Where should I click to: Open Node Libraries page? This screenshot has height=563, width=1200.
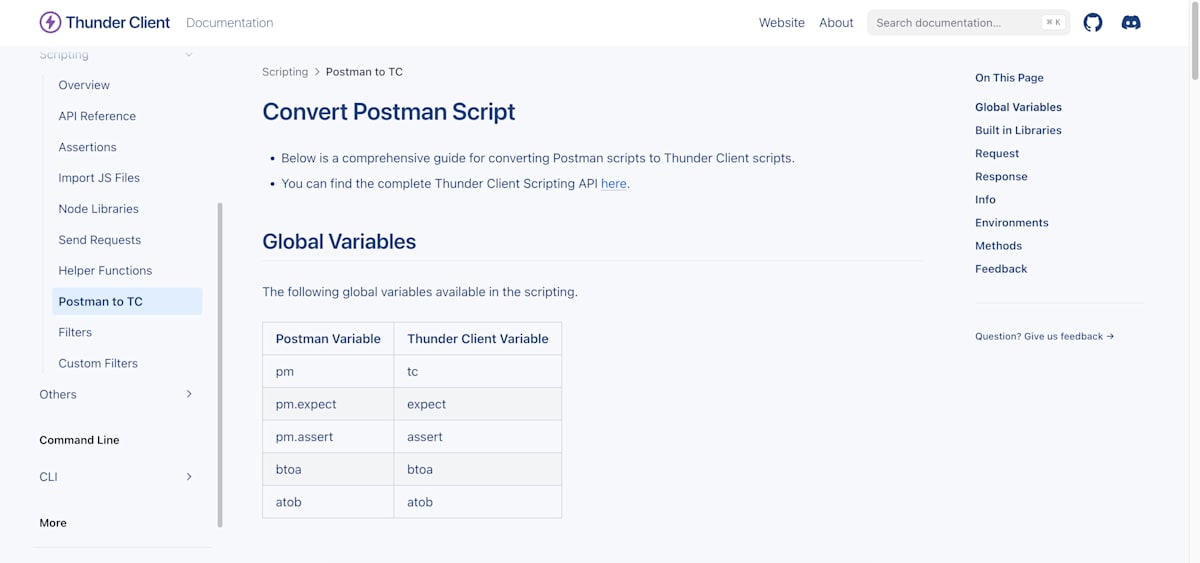(98, 209)
